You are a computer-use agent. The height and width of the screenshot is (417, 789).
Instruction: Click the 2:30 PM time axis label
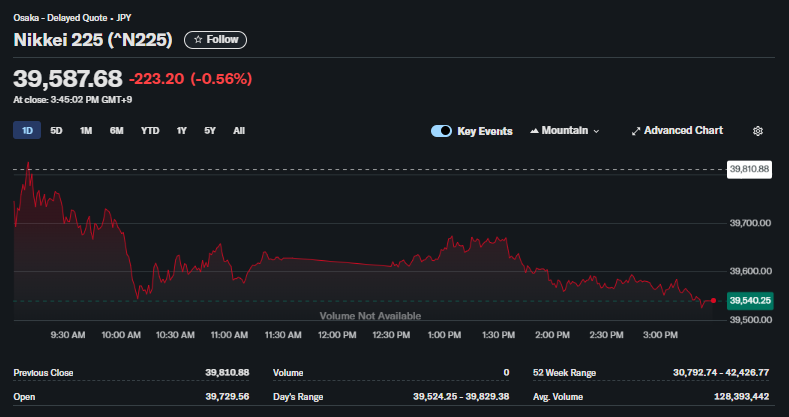click(x=606, y=335)
